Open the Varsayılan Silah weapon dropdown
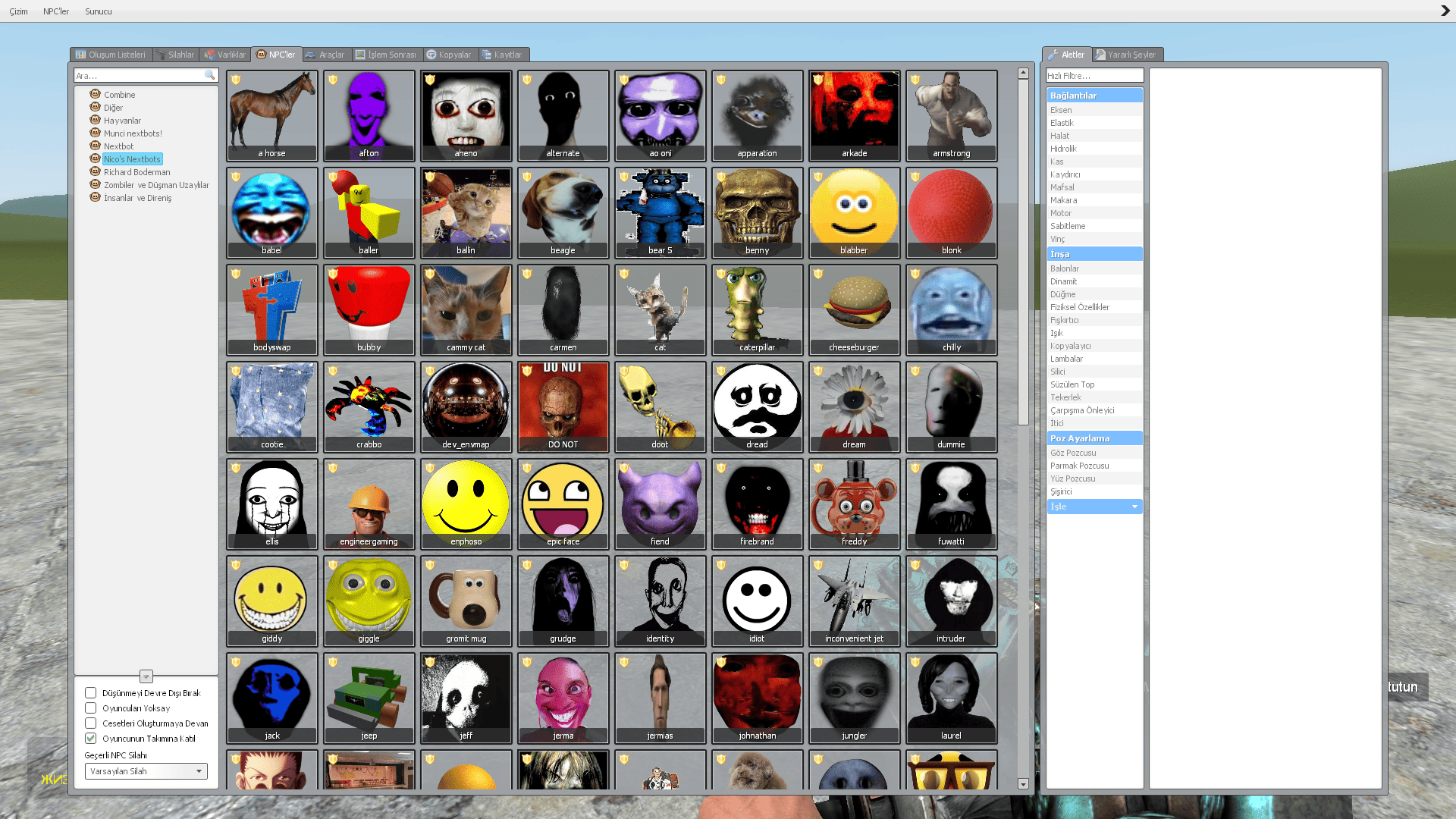Image resolution: width=1456 pixels, height=819 pixels. (x=146, y=771)
